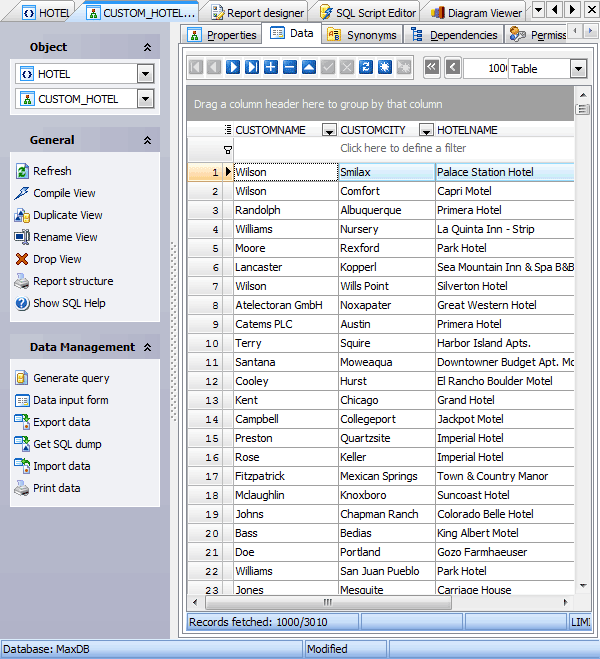
Task: Click the HOTELNAME column header
Action: 505,130
